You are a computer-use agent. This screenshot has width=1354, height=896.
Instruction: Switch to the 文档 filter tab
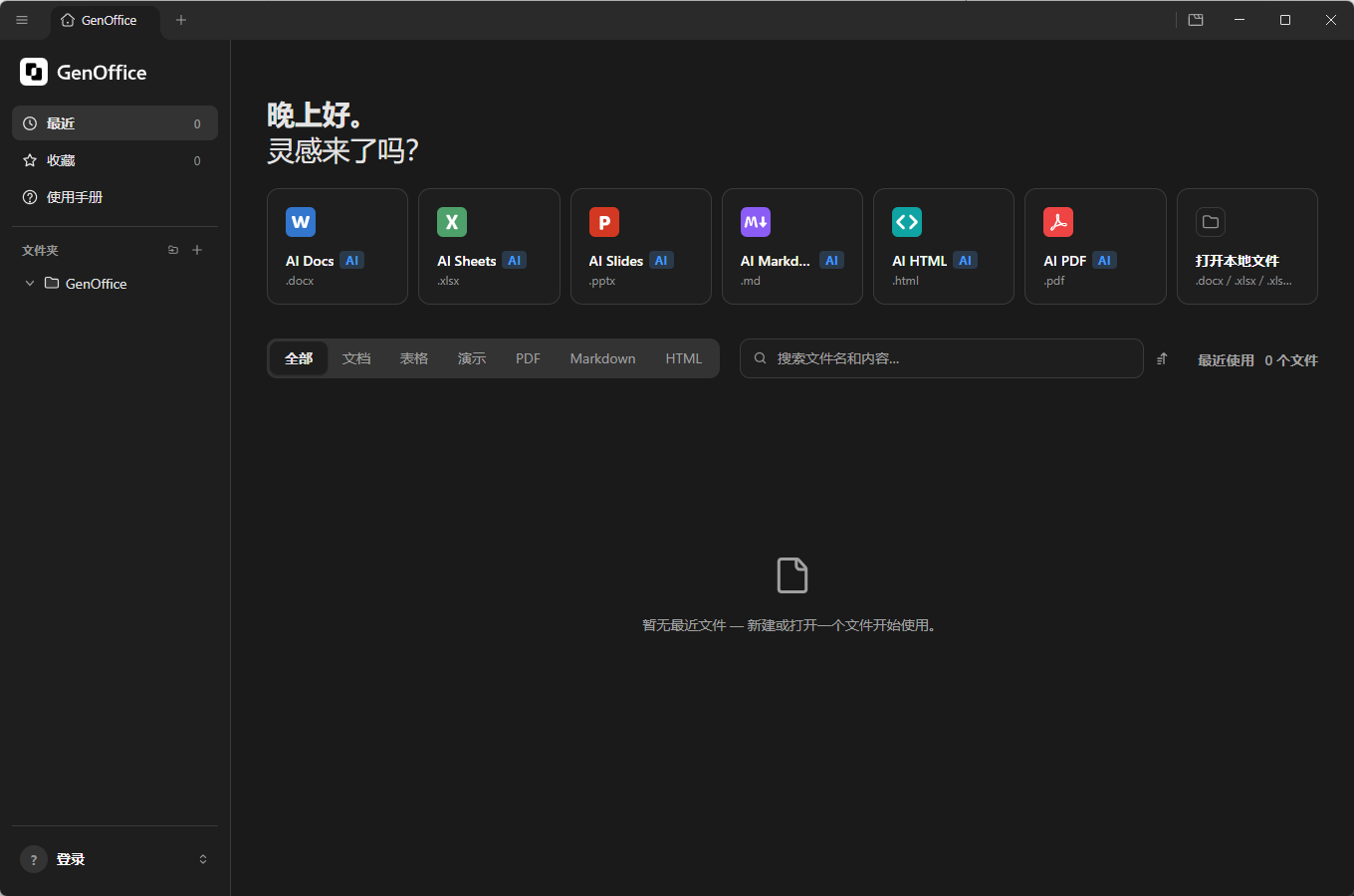coord(356,358)
